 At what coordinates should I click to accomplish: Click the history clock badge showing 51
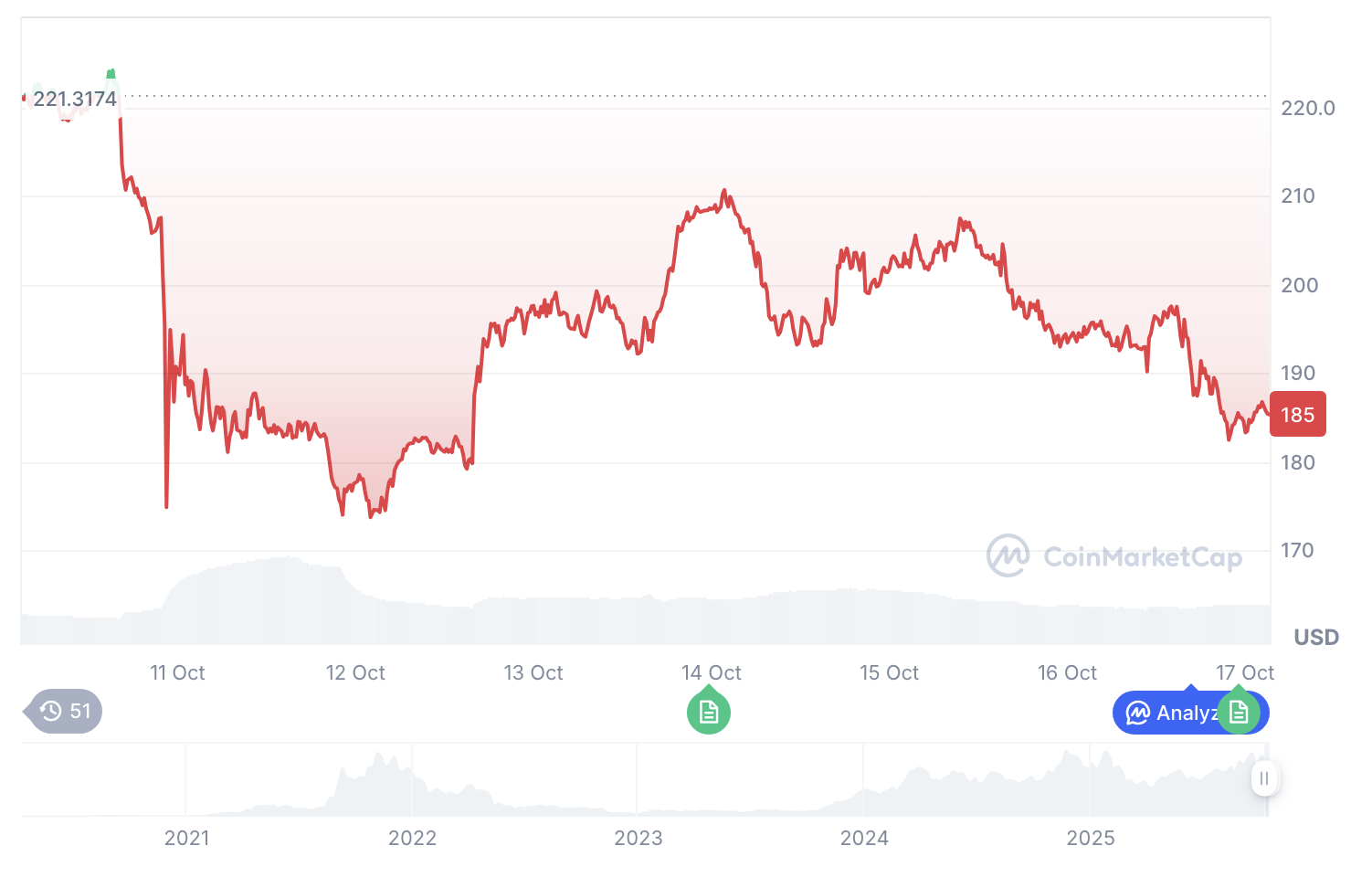66,711
